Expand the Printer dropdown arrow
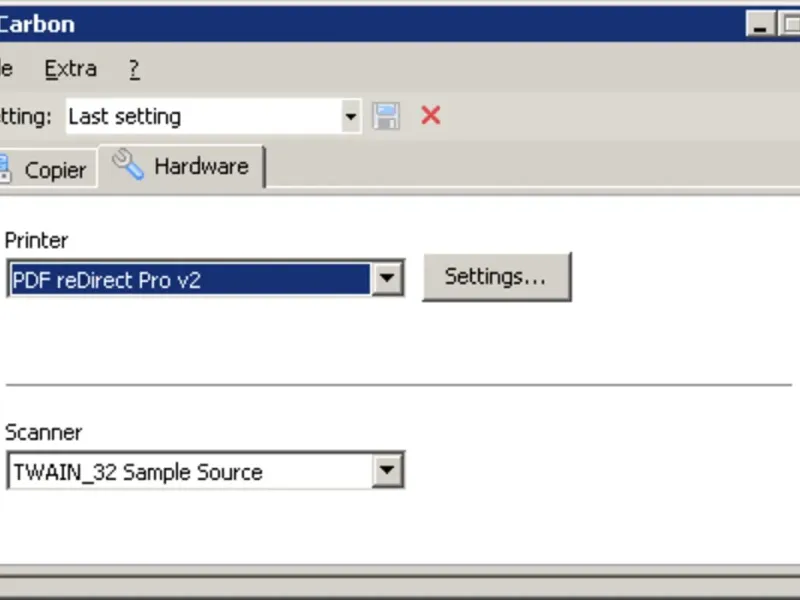 tap(387, 280)
